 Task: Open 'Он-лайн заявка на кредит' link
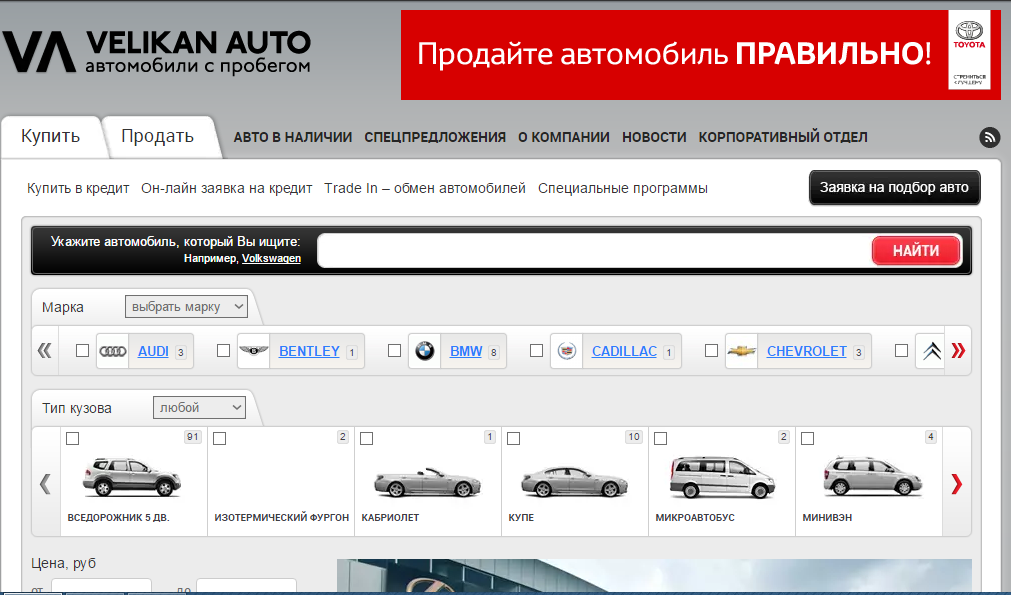pyautogui.click(x=227, y=188)
